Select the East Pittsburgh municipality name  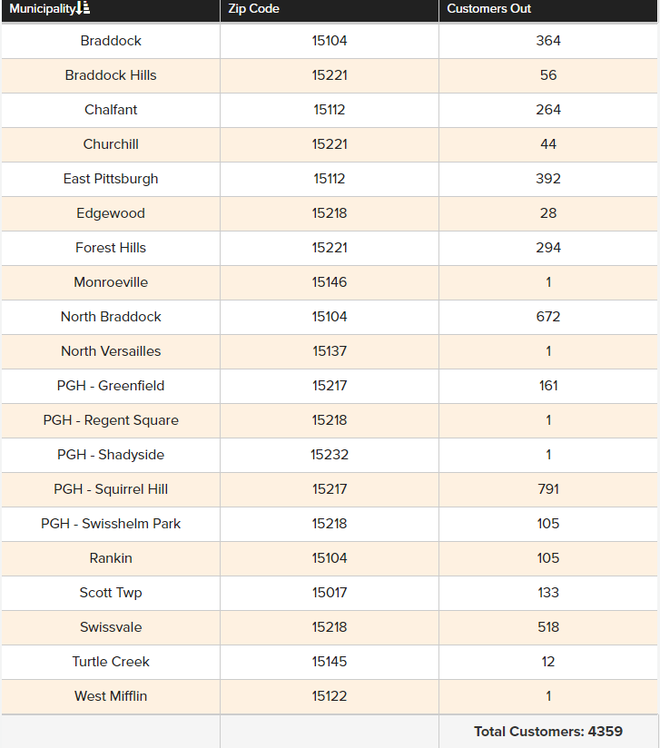[111, 179]
